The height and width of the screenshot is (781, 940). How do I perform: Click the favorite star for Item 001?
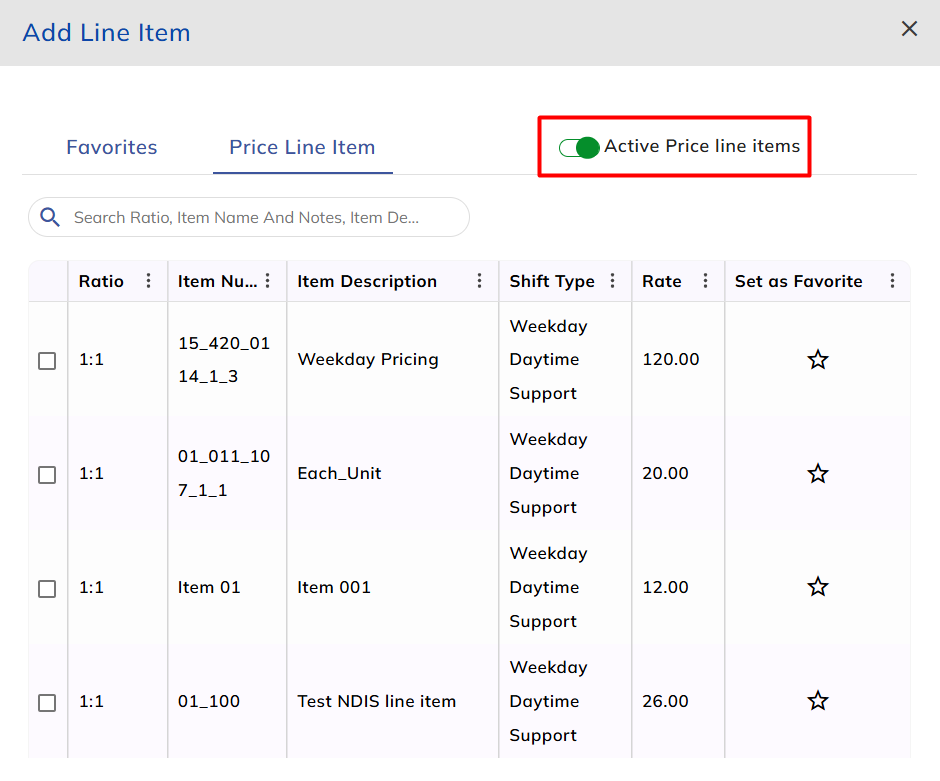point(817,588)
